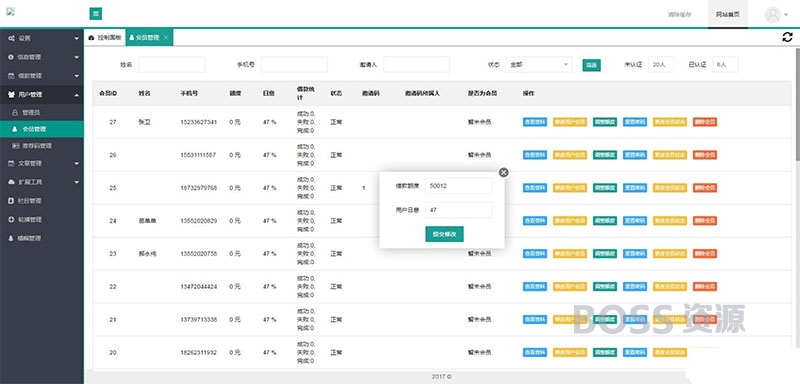800x384 pixels.
Task: Click the calendar icon beside 借款管理
Action: pyautogui.click(x=11, y=76)
